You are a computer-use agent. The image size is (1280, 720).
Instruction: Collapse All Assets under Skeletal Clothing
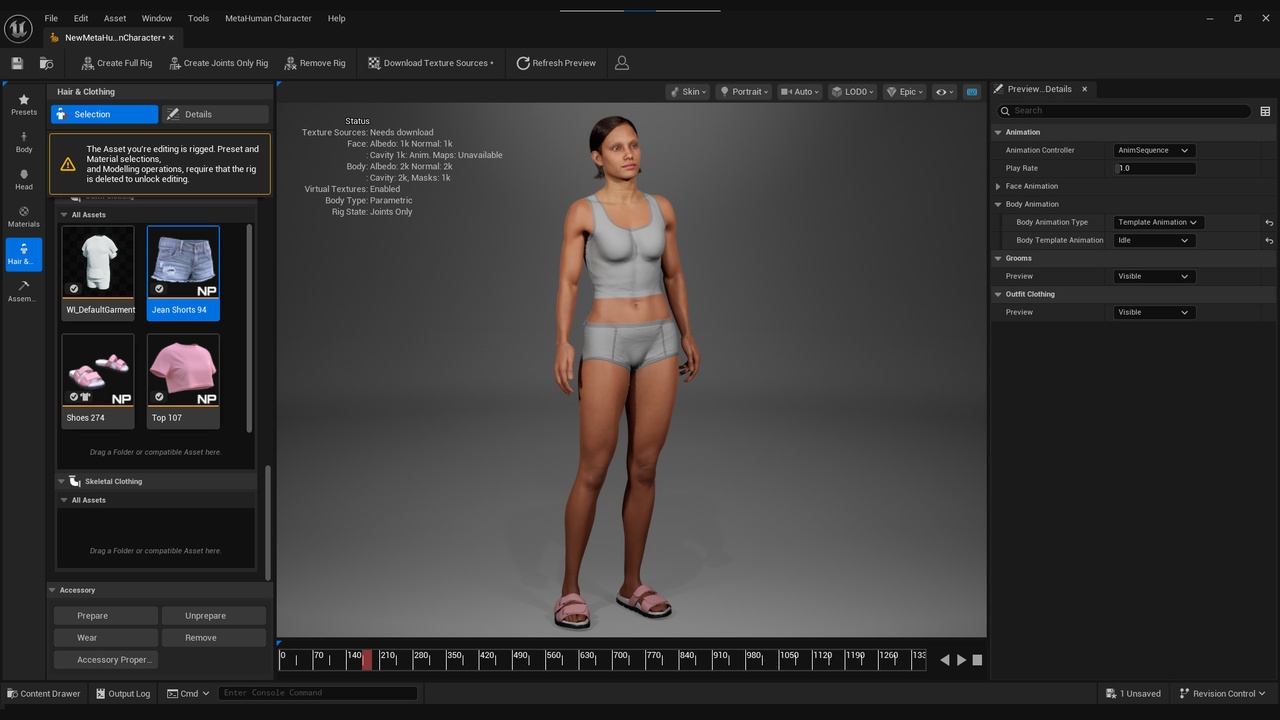point(64,500)
